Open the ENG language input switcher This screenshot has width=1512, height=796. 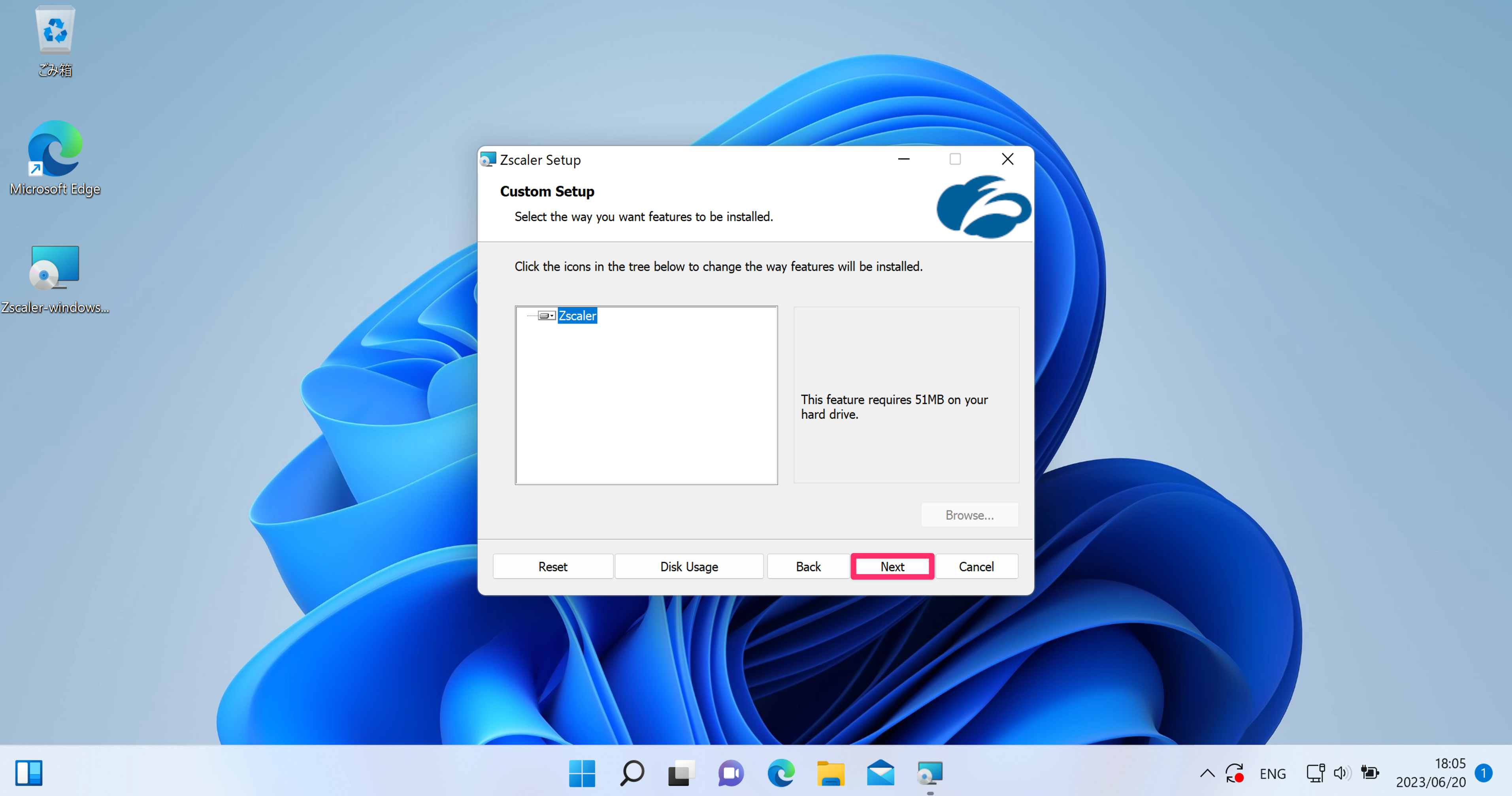tap(1273, 774)
